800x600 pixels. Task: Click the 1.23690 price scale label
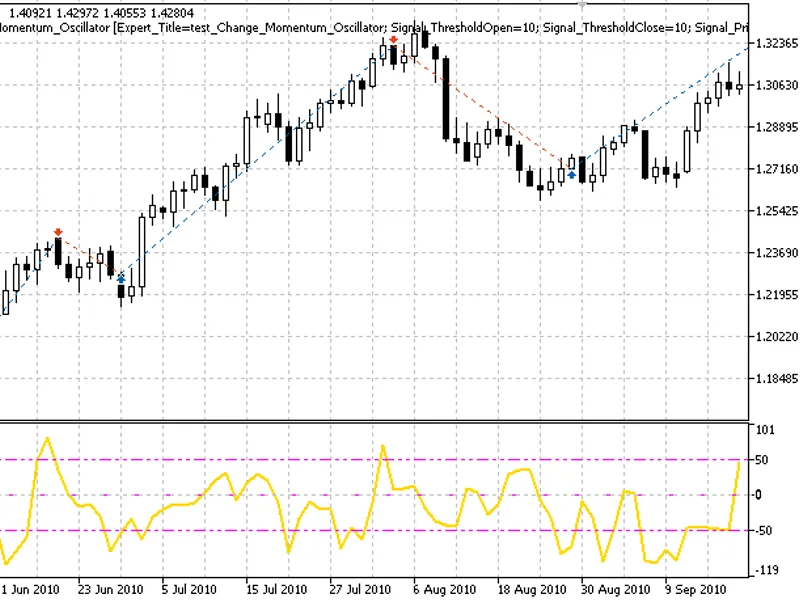coord(776,253)
